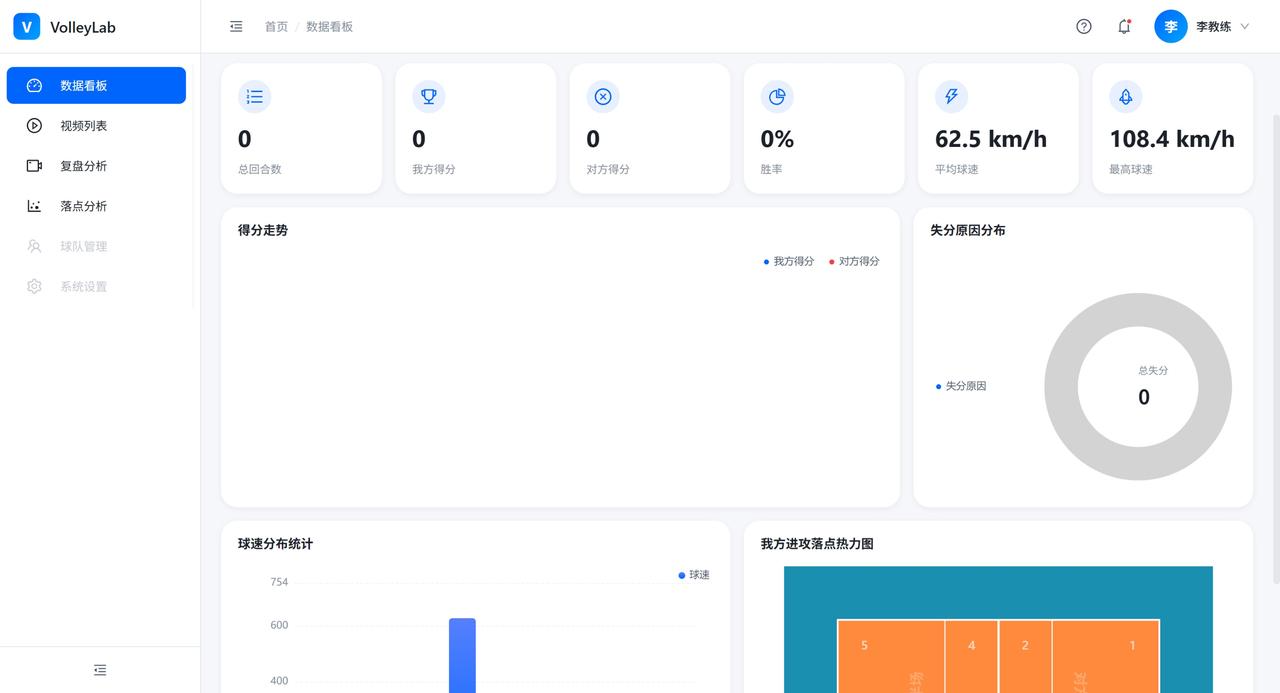Click the 球速分布统计 chart title
The height and width of the screenshot is (693, 1280).
click(x=276, y=544)
